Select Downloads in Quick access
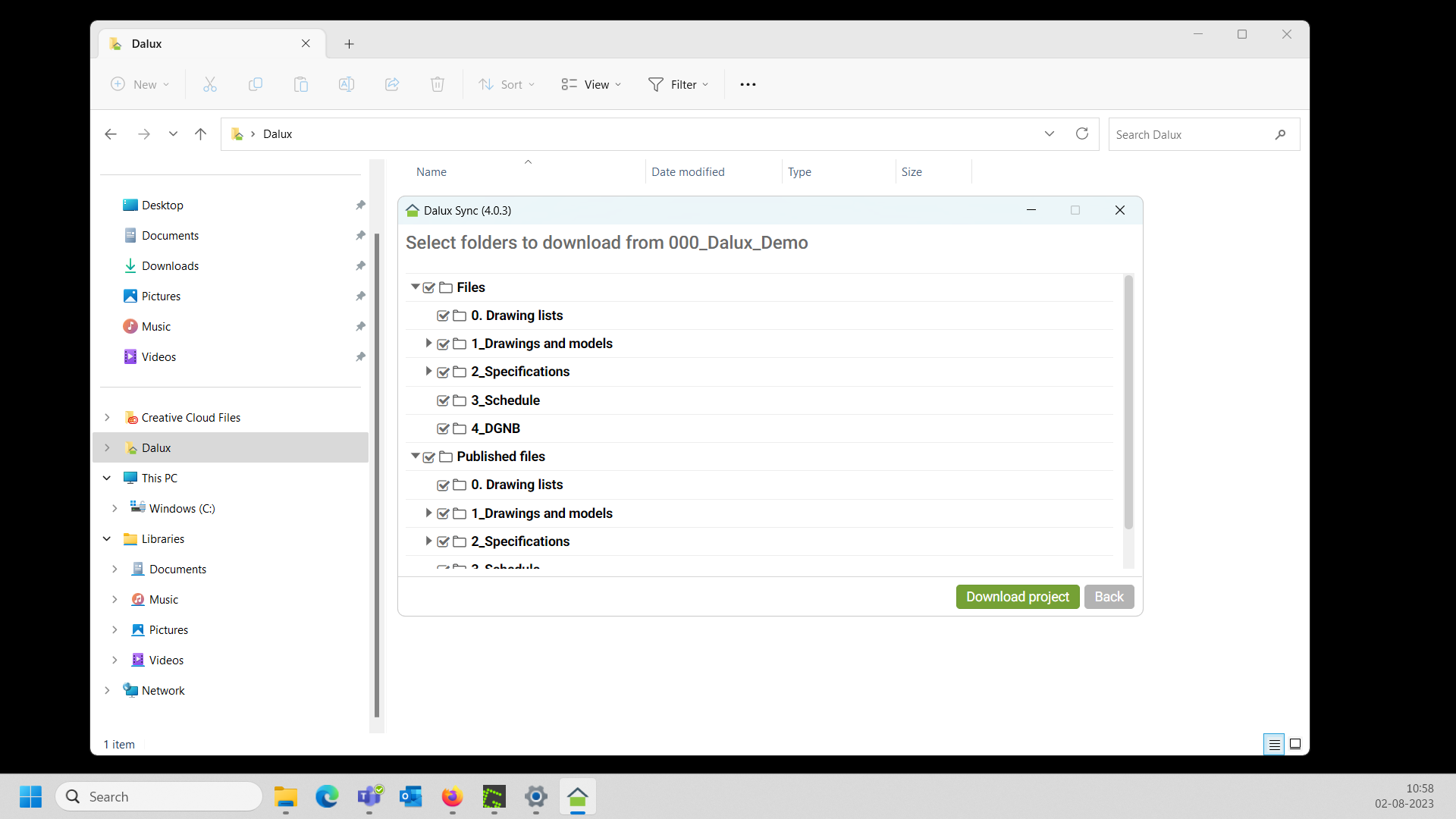The height and width of the screenshot is (819, 1456). (x=170, y=266)
